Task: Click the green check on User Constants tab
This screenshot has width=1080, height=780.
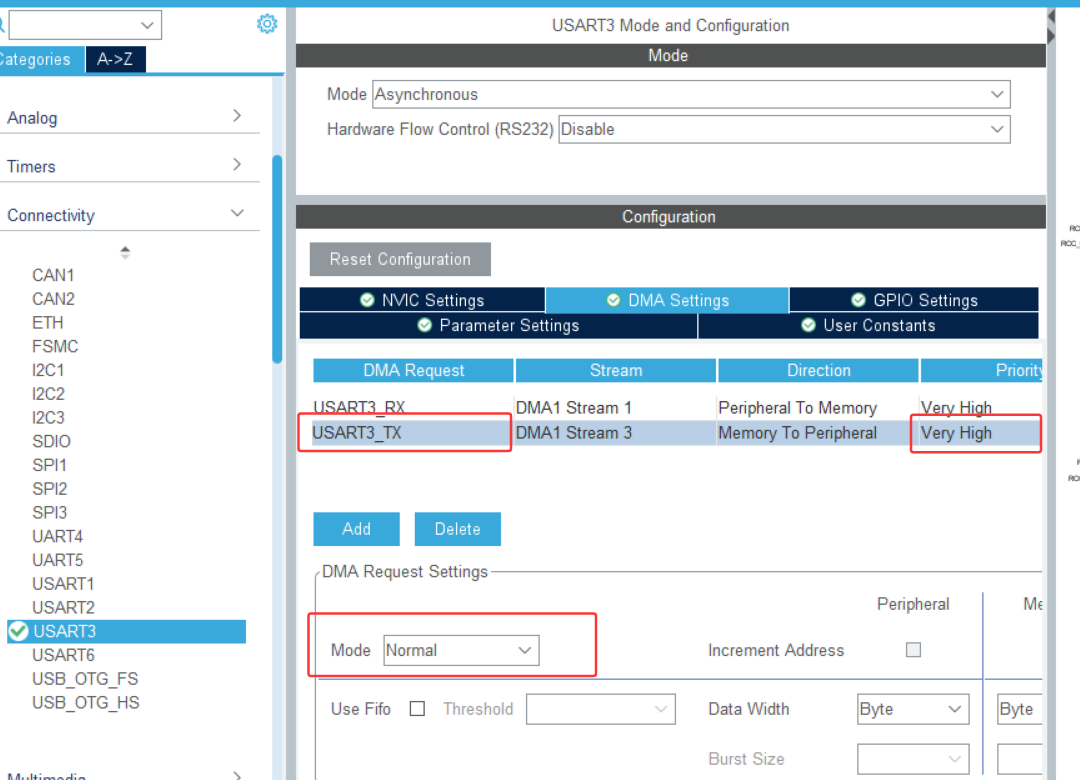Action: (807, 325)
